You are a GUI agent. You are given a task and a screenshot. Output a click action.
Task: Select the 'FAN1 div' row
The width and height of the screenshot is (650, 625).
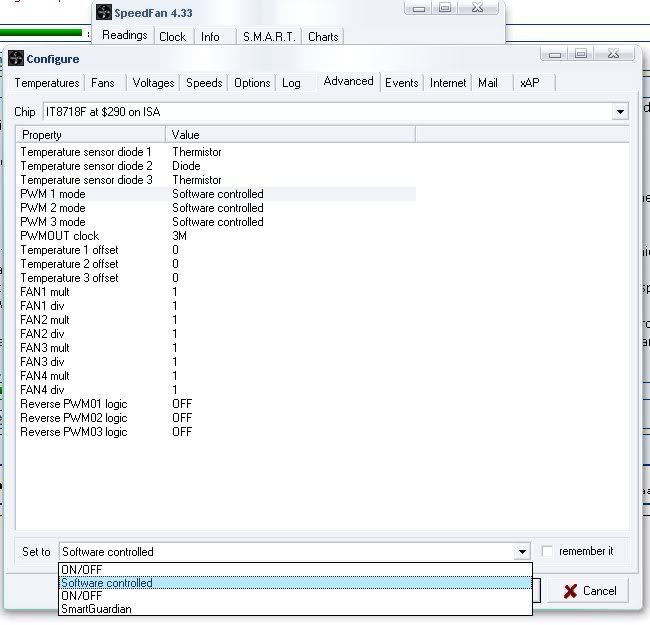[216, 306]
